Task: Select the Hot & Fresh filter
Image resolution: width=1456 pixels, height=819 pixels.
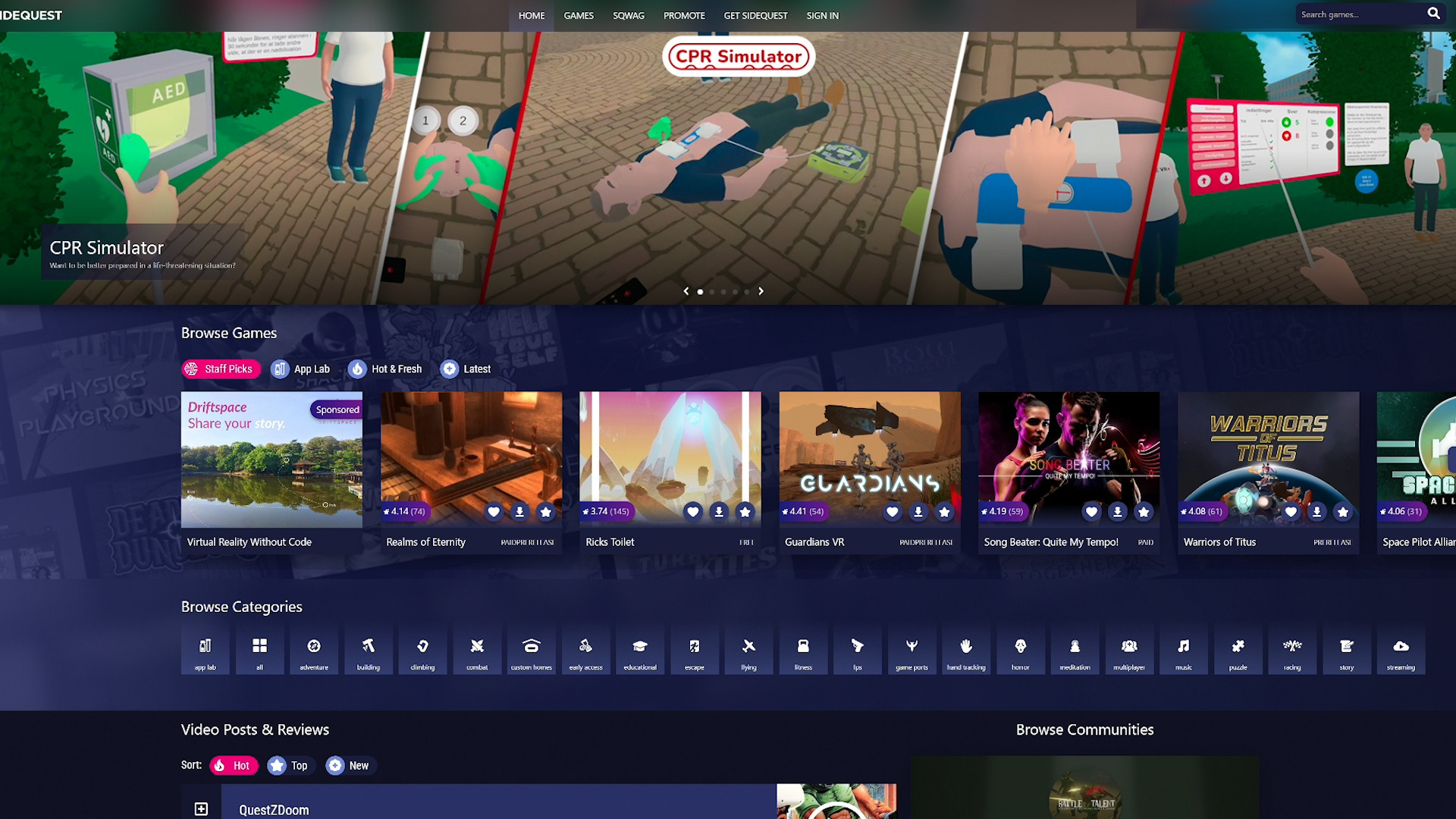Action: coord(385,369)
